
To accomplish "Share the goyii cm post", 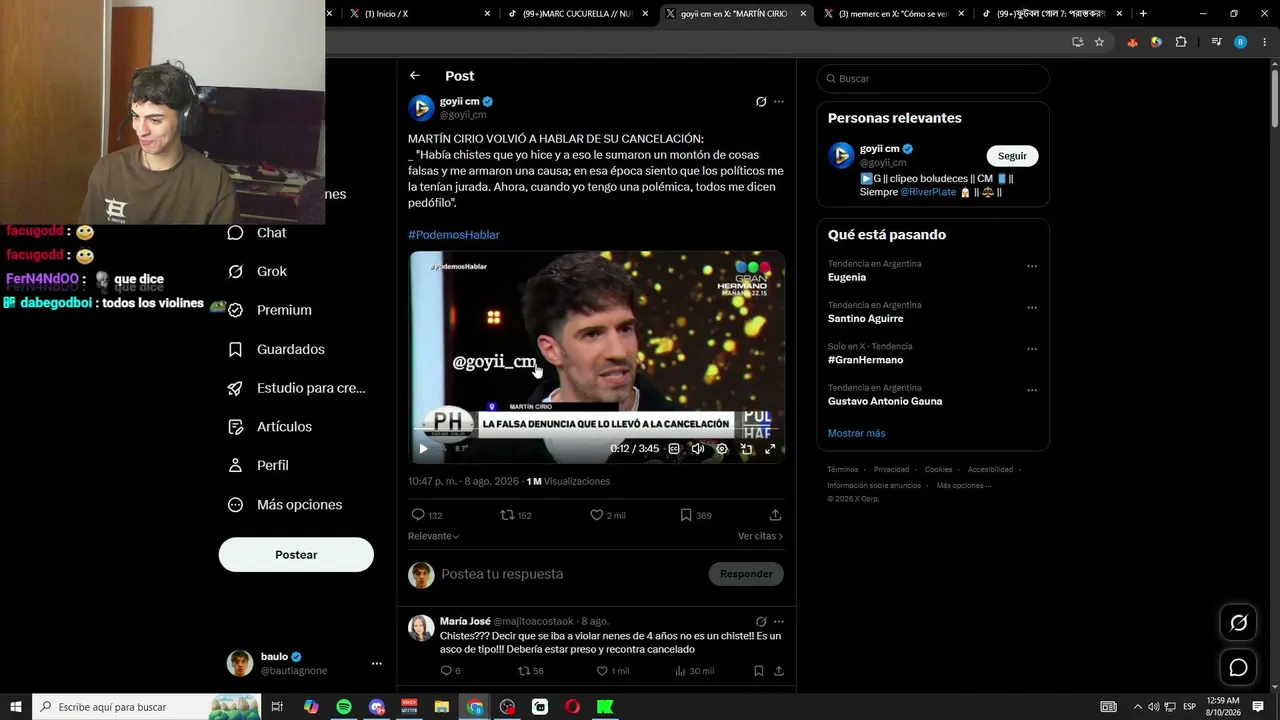I will [775, 515].
